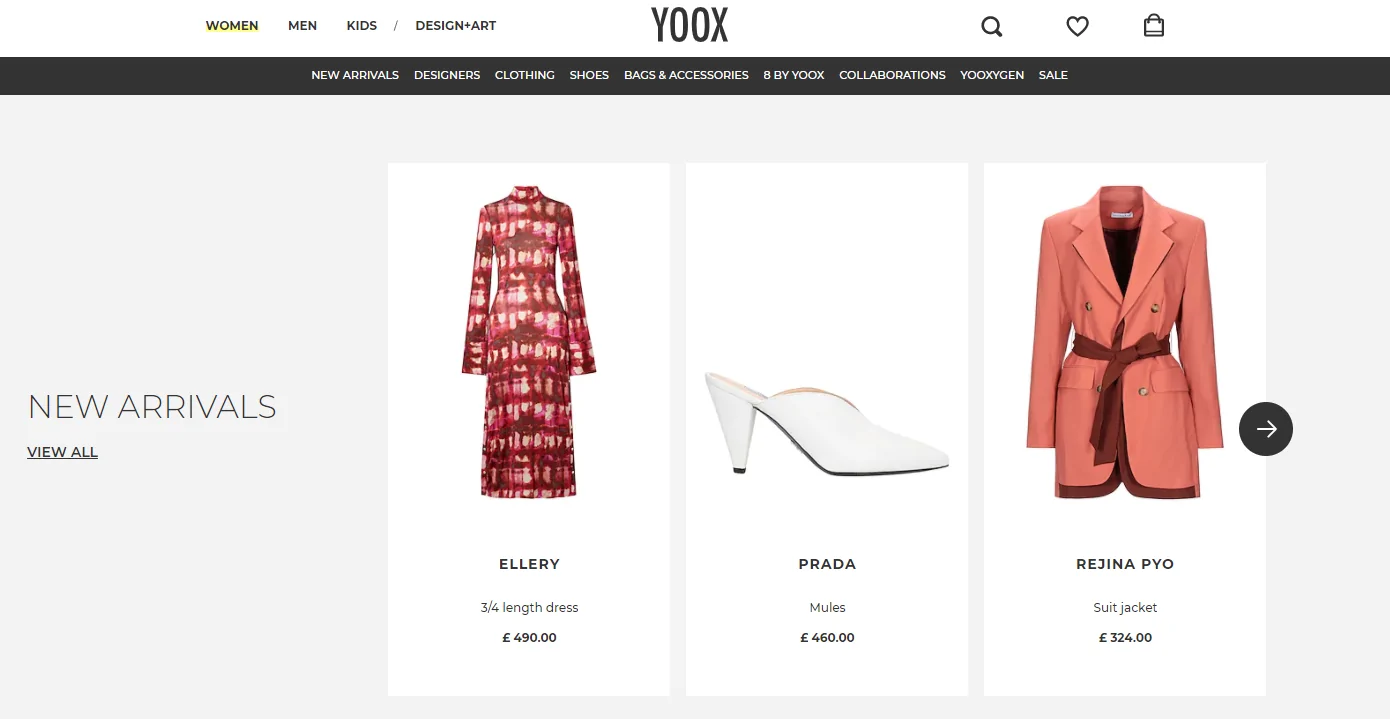The image size is (1390, 719).
Task: Open New Arrivals in navigation bar
Action: [x=355, y=75]
